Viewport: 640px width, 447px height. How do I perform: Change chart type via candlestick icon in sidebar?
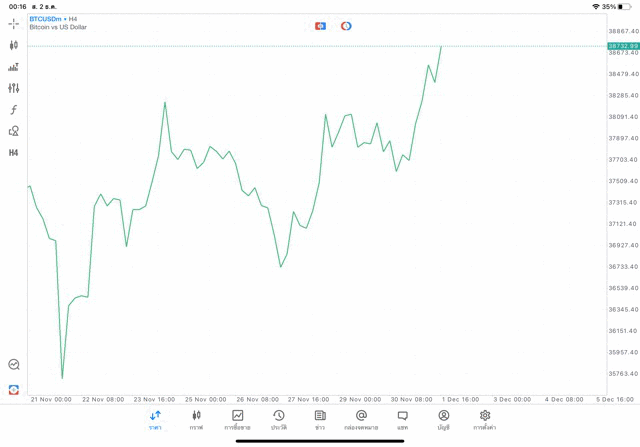(14, 45)
